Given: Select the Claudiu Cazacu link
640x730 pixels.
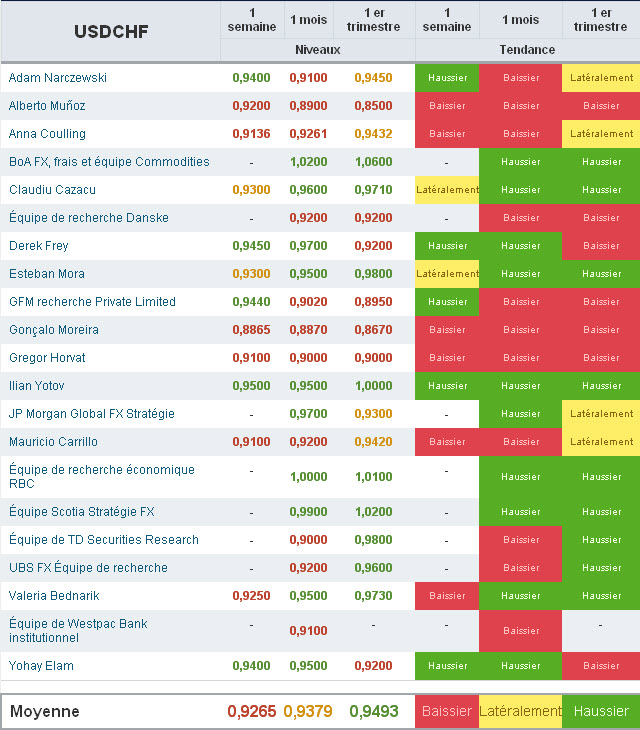Looking at the screenshot, I should [x=52, y=189].
